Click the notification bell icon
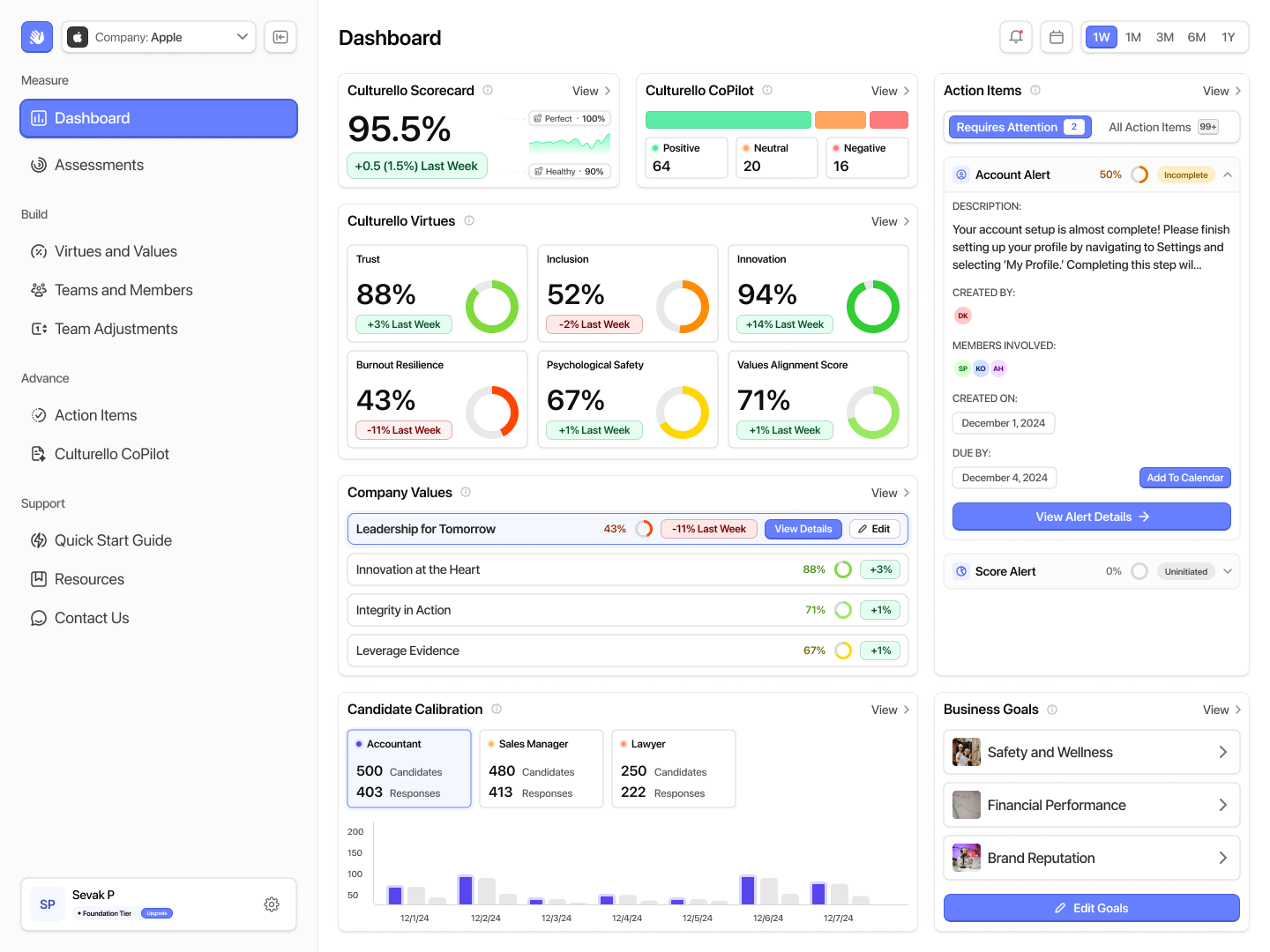 (x=1015, y=37)
